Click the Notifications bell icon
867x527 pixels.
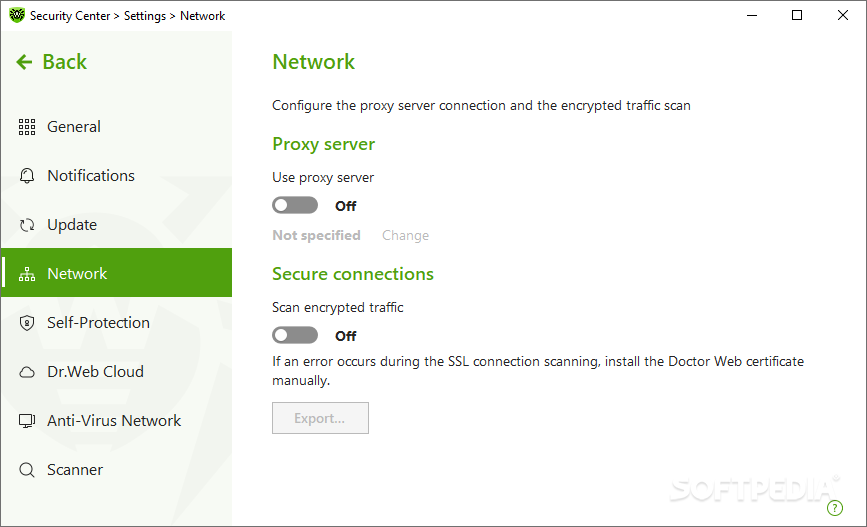[x=27, y=176]
